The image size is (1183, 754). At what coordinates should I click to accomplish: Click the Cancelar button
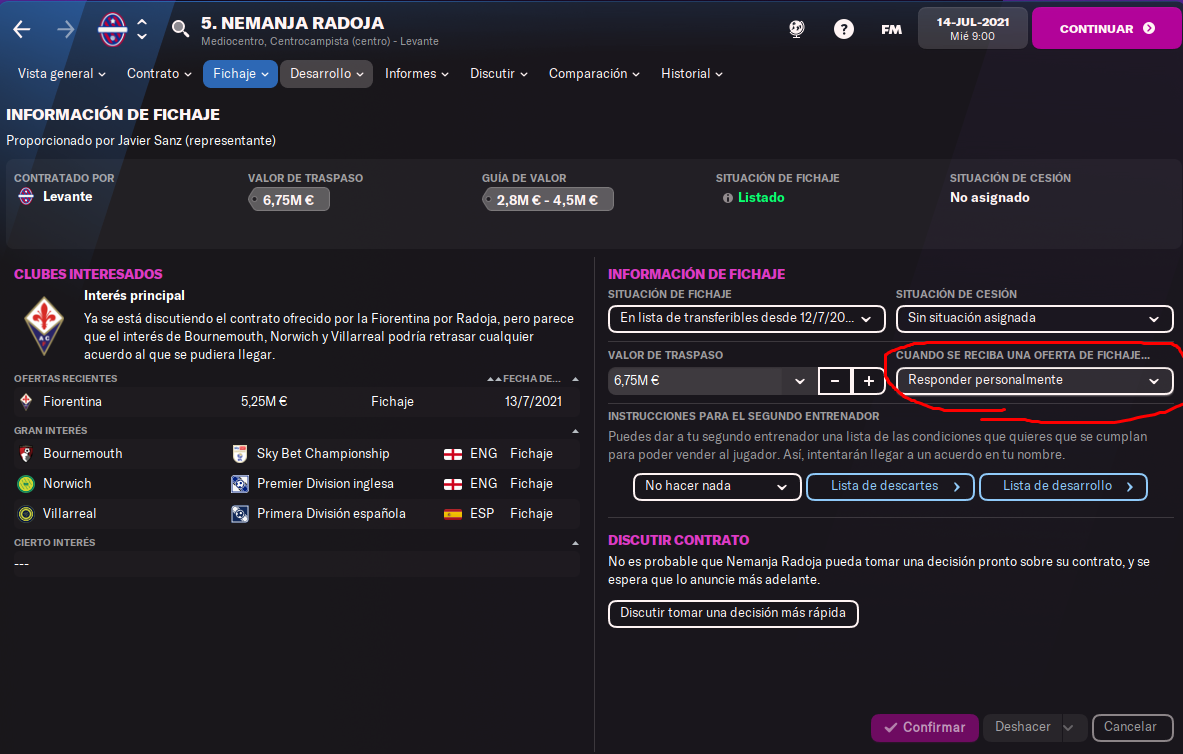1132,728
